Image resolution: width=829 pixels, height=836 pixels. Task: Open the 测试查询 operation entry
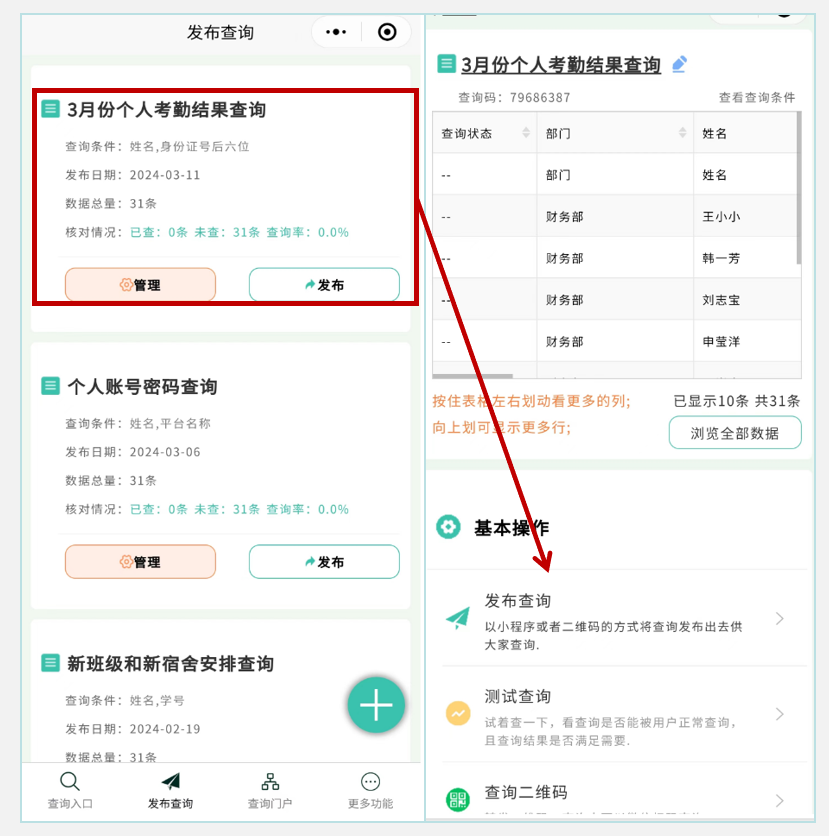pos(617,714)
